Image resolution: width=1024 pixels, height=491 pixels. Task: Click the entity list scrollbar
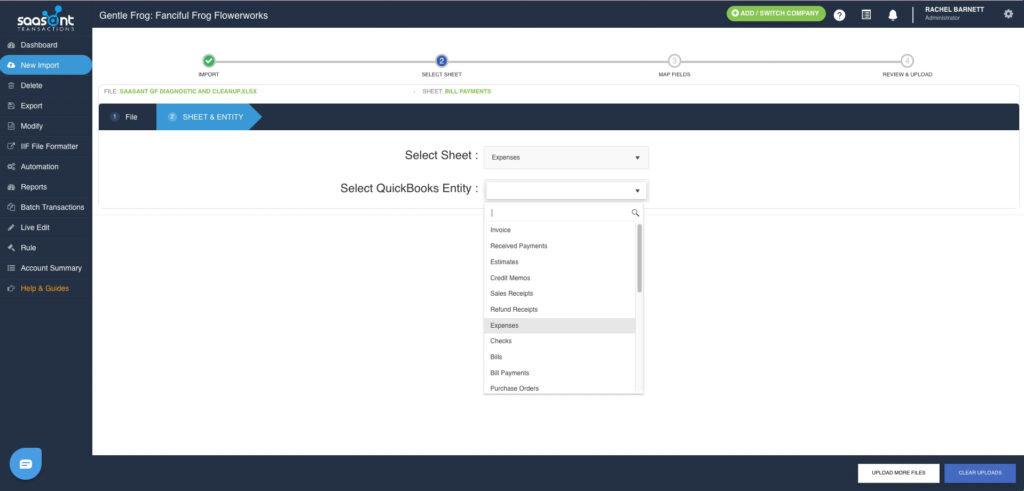point(639,258)
